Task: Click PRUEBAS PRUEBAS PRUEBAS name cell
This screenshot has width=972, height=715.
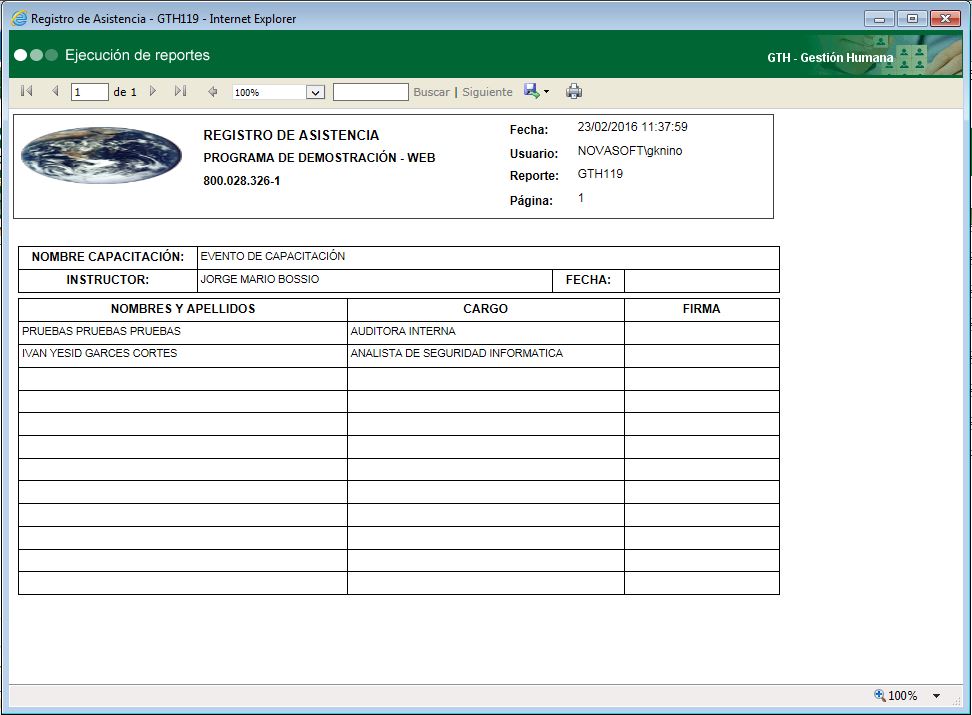Action: 183,333
